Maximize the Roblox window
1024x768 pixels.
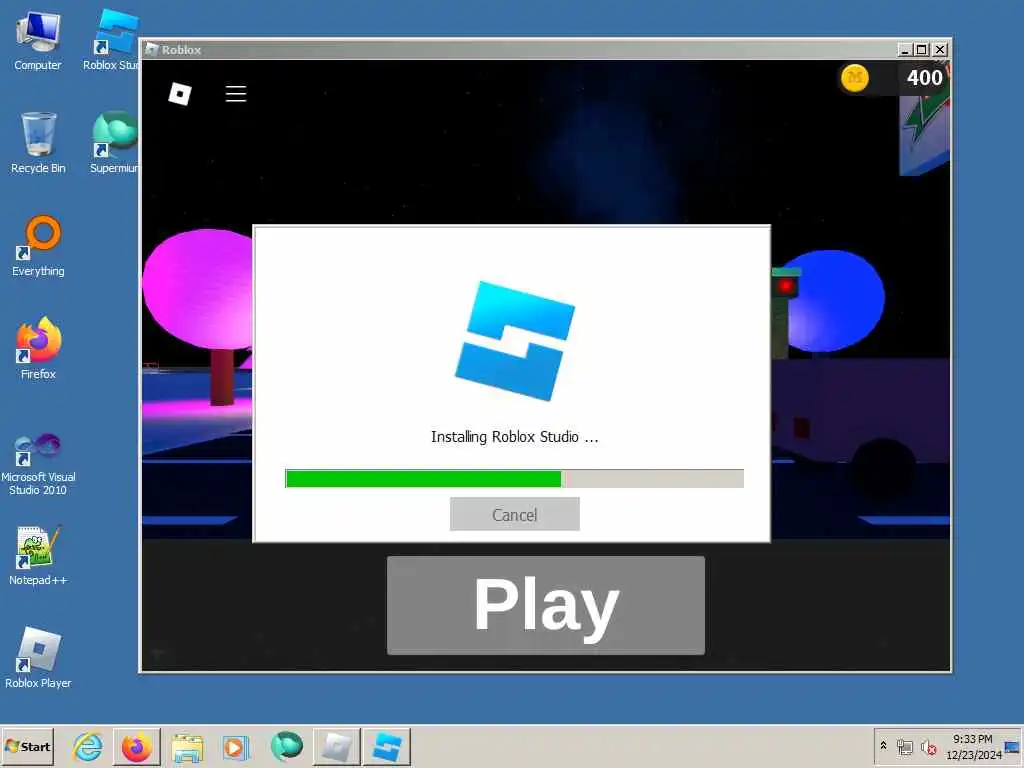click(921, 50)
